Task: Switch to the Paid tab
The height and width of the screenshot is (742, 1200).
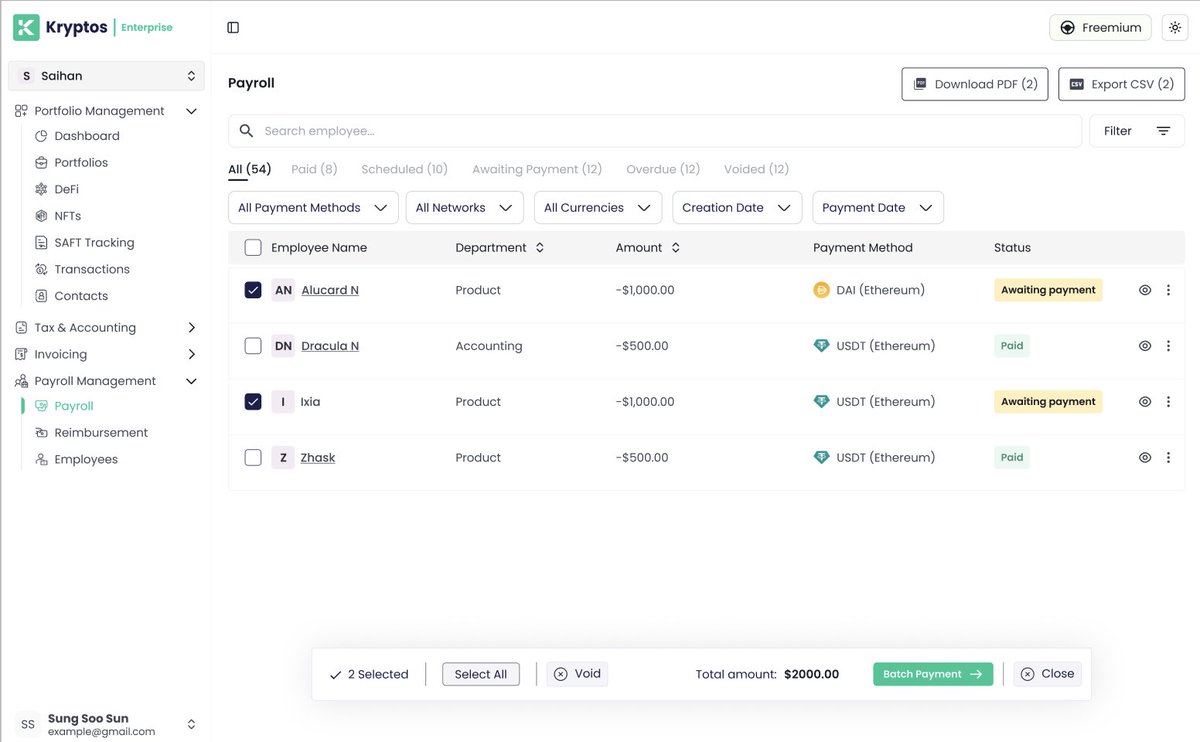Action: [313, 168]
